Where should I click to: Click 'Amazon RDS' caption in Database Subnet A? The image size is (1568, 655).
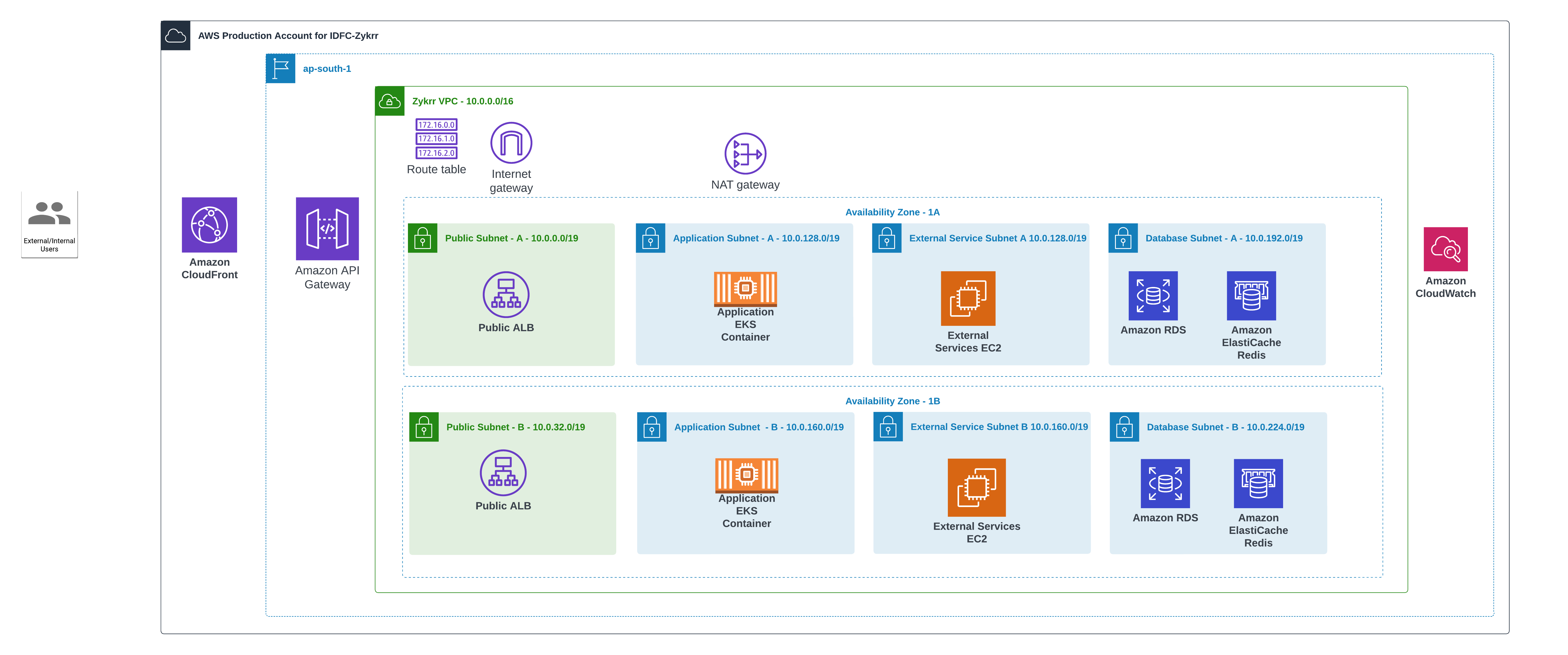pyautogui.click(x=1153, y=330)
